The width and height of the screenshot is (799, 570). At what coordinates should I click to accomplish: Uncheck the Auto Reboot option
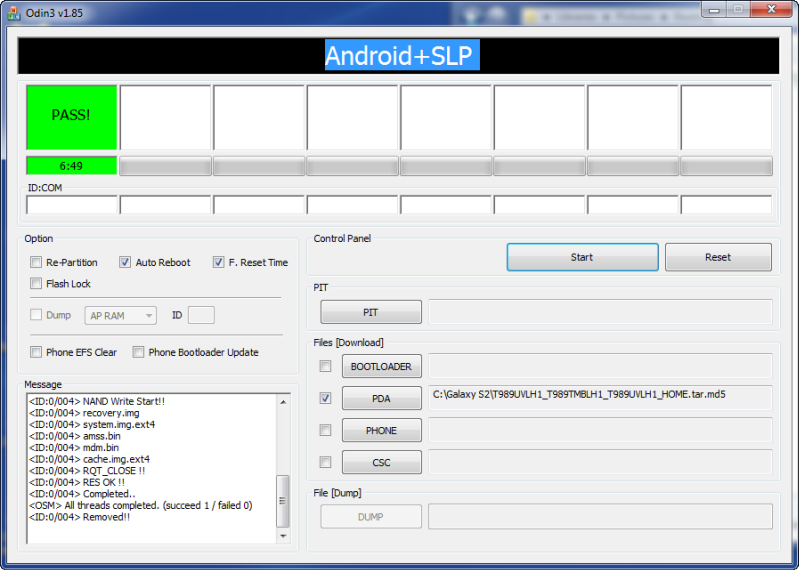tap(125, 262)
